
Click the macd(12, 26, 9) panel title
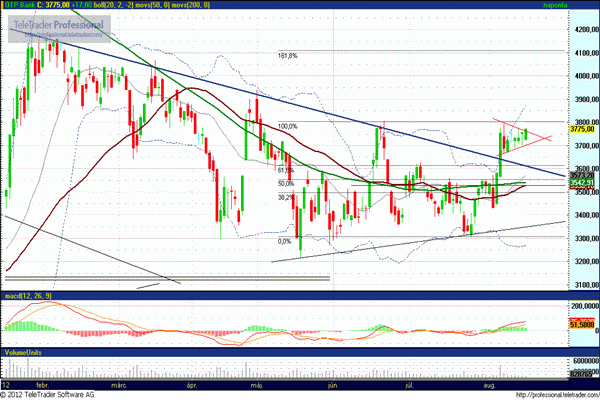pyautogui.click(x=27, y=298)
